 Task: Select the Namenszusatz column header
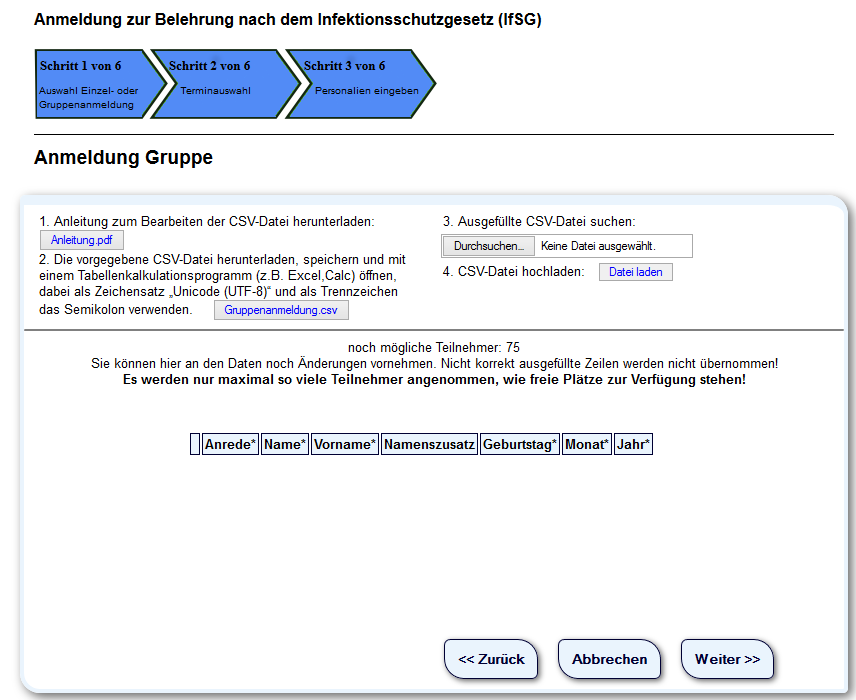429,445
